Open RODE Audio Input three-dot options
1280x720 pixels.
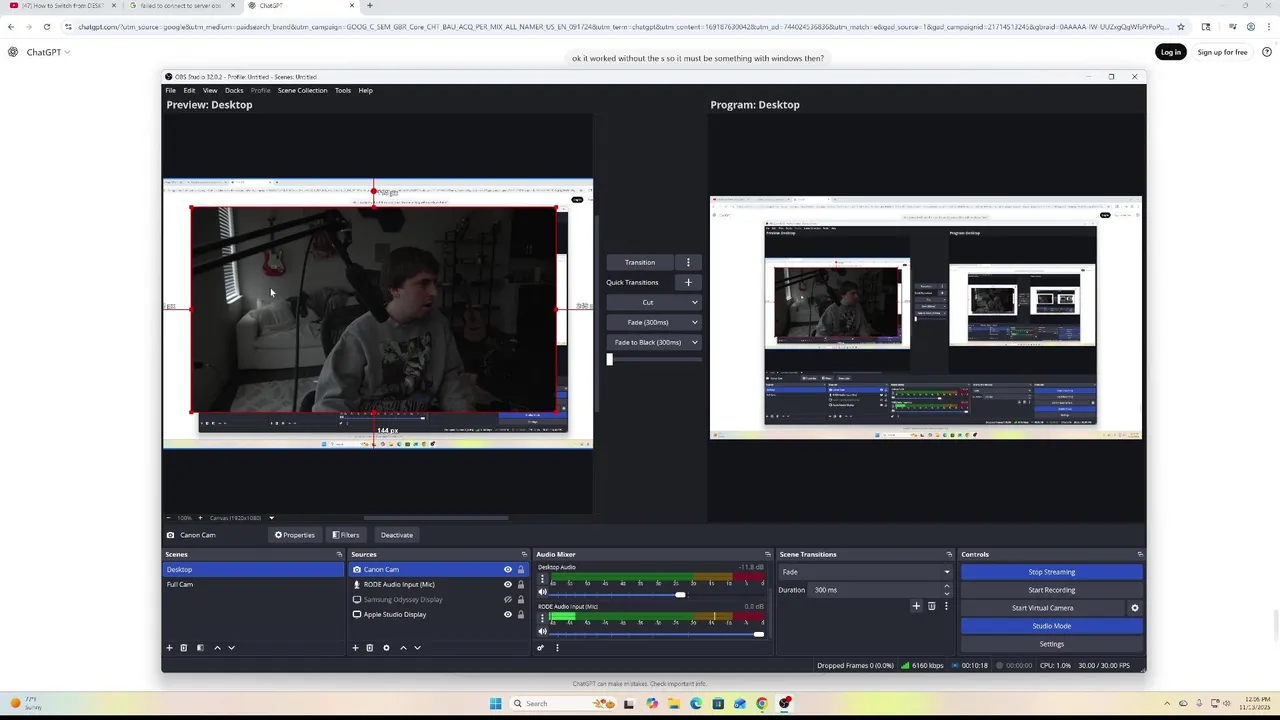click(x=543, y=618)
